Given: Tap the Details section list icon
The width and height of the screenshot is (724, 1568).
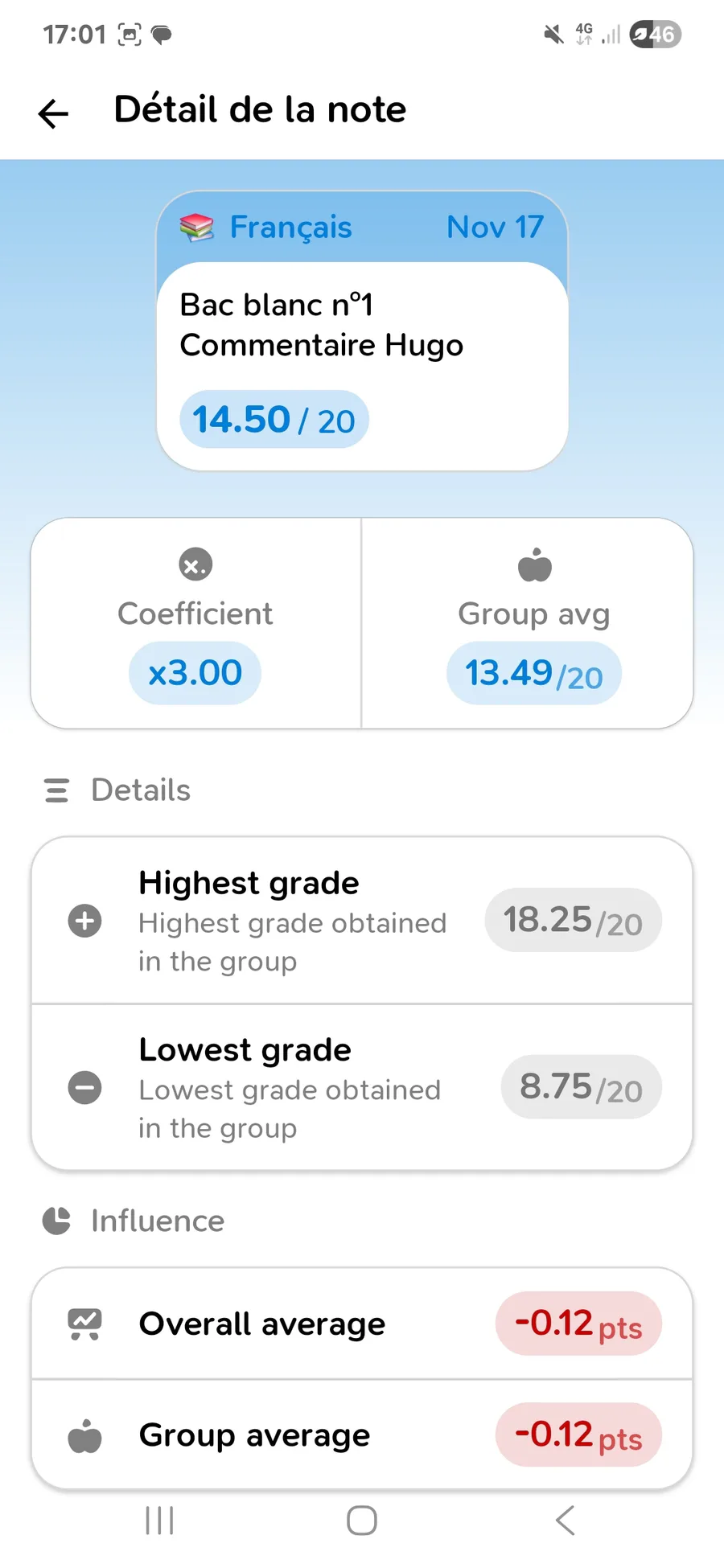Looking at the screenshot, I should click(x=56, y=790).
